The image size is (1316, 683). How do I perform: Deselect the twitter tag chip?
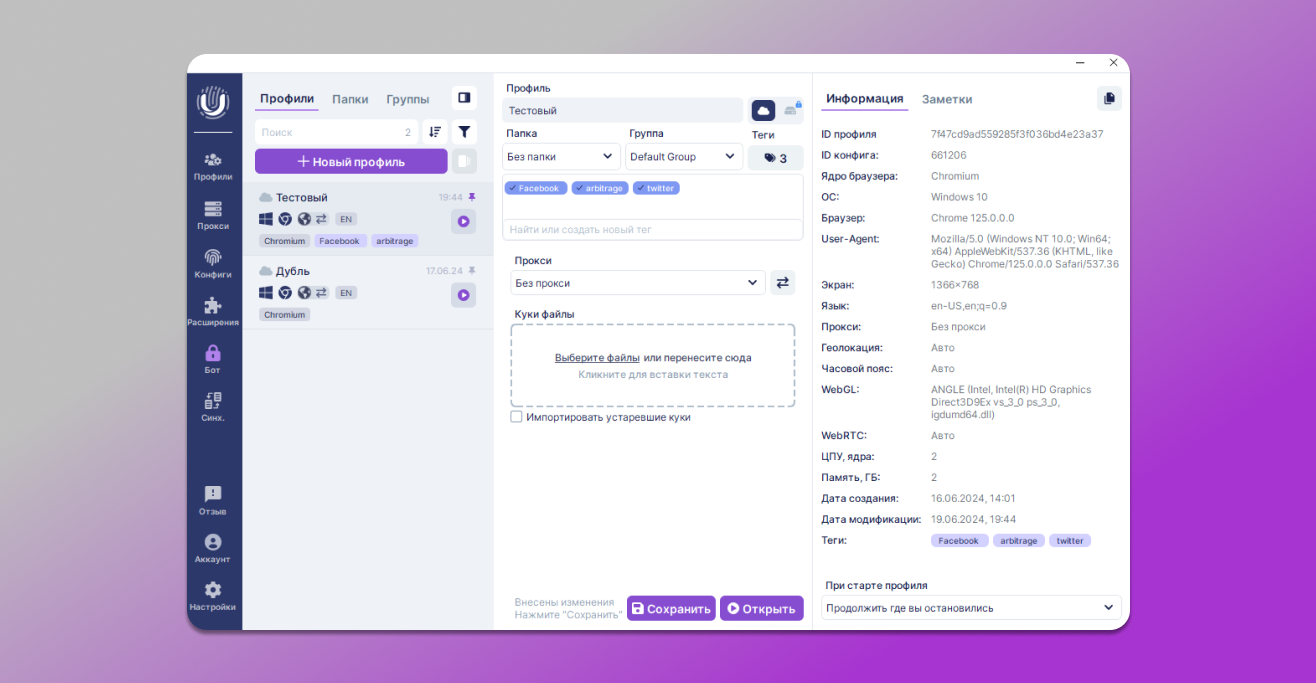coord(656,188)
